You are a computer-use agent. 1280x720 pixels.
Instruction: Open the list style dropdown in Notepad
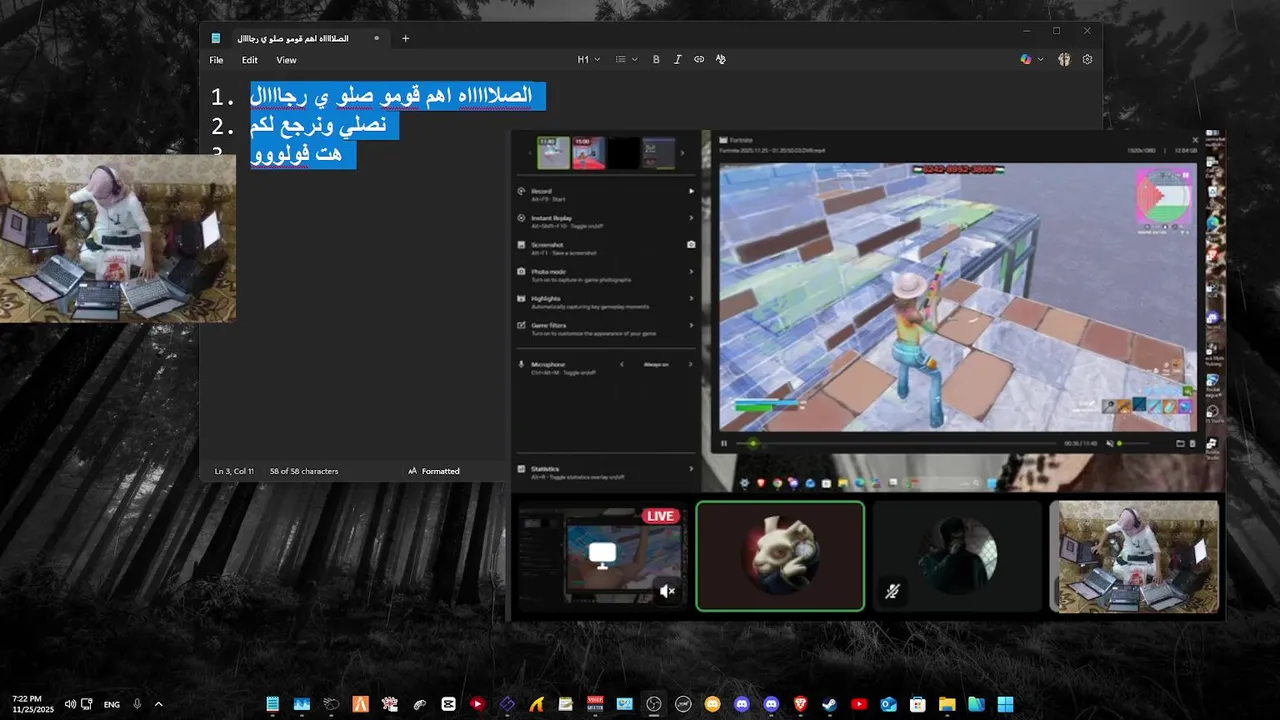pyautogui.click(x=626, y=60)
